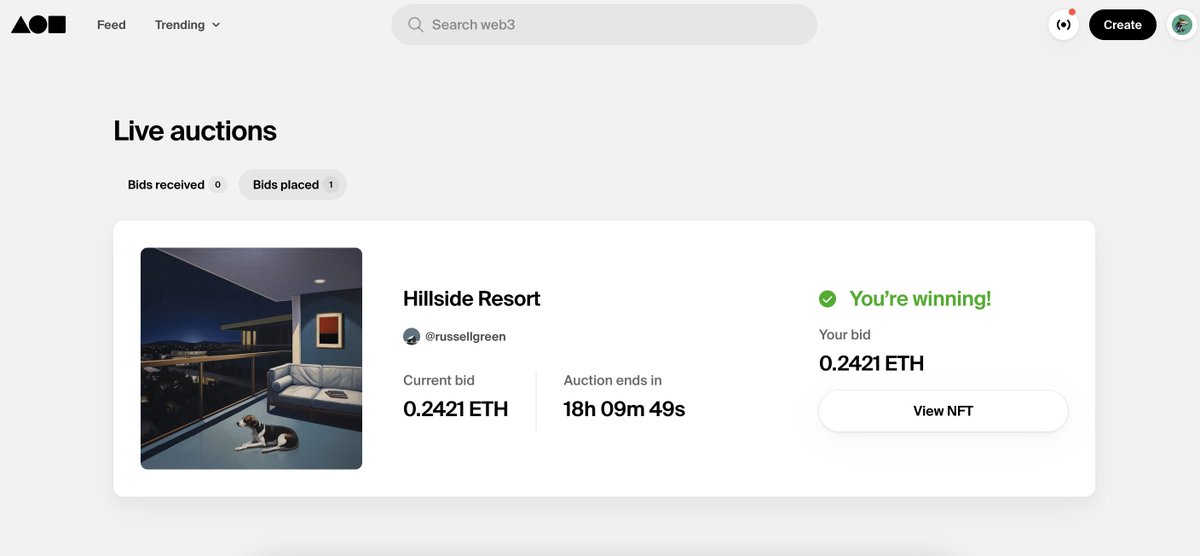Open the live activity notifications icon
Screen dimensions: 1200x556
[x=1064, y=25]
